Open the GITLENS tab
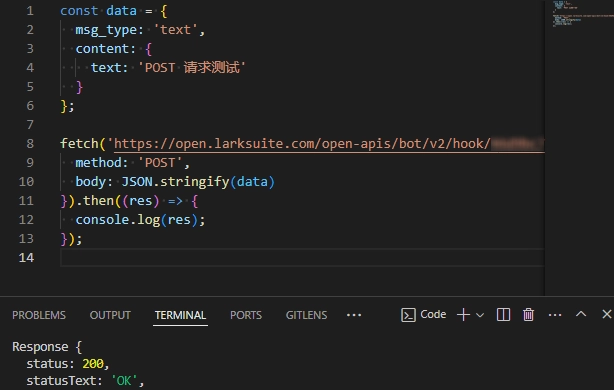Image resolution: width=614 pixels, height=390 pixels. point(306,315)
